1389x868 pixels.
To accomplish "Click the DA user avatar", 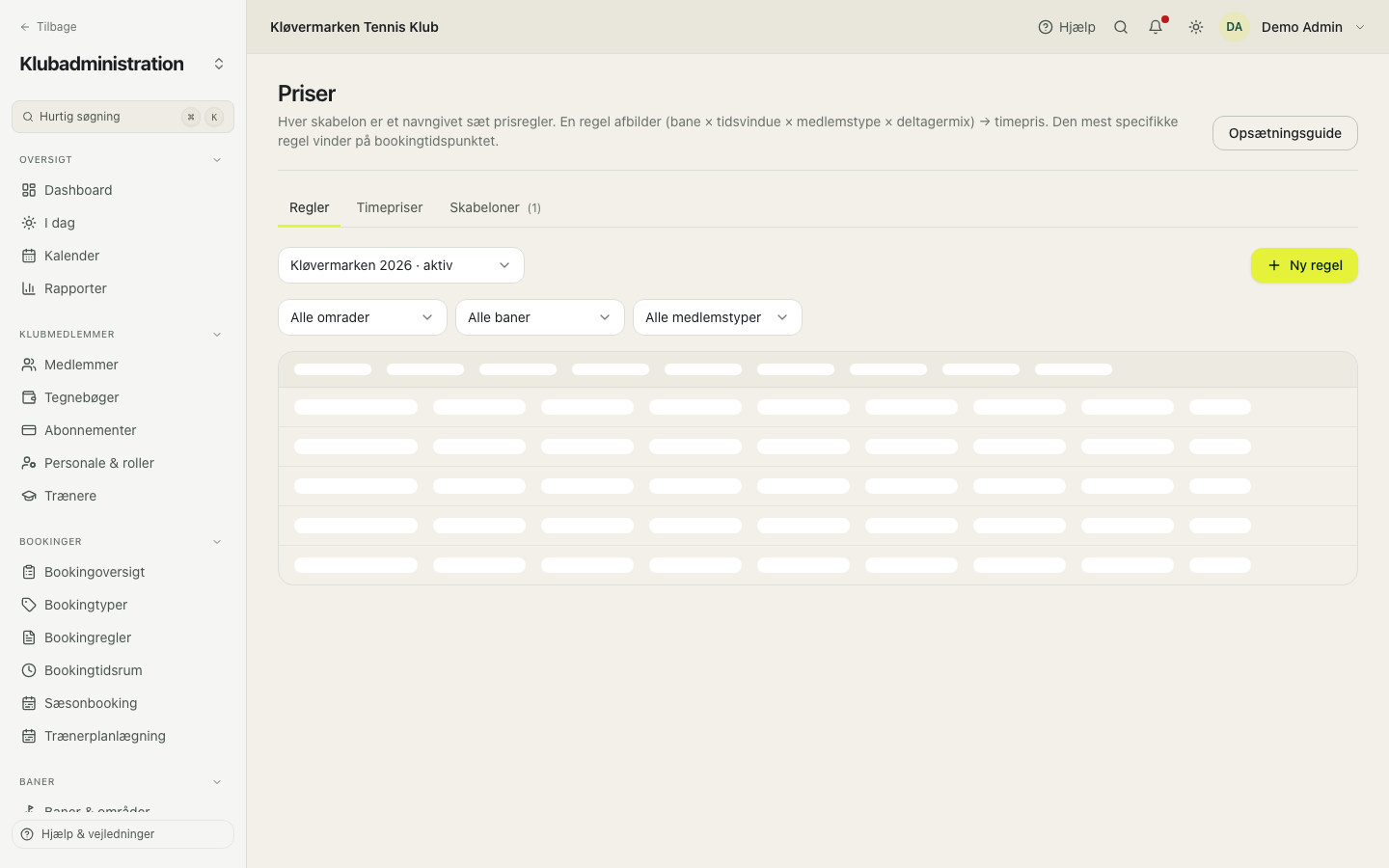I will pos(1235,27).
